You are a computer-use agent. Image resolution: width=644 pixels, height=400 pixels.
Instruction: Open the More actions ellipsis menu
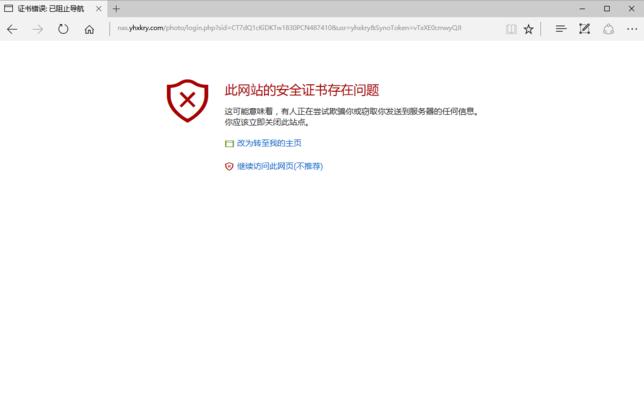pos(632,29)
